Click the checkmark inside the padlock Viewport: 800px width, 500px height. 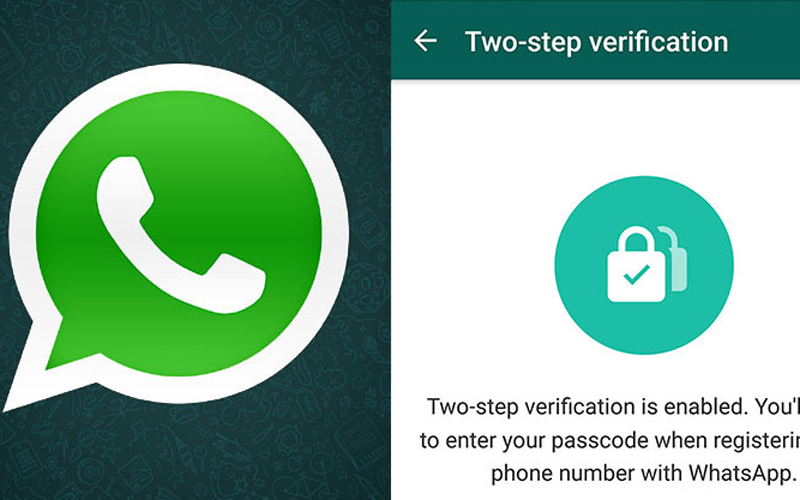click(x=636, y=274)
